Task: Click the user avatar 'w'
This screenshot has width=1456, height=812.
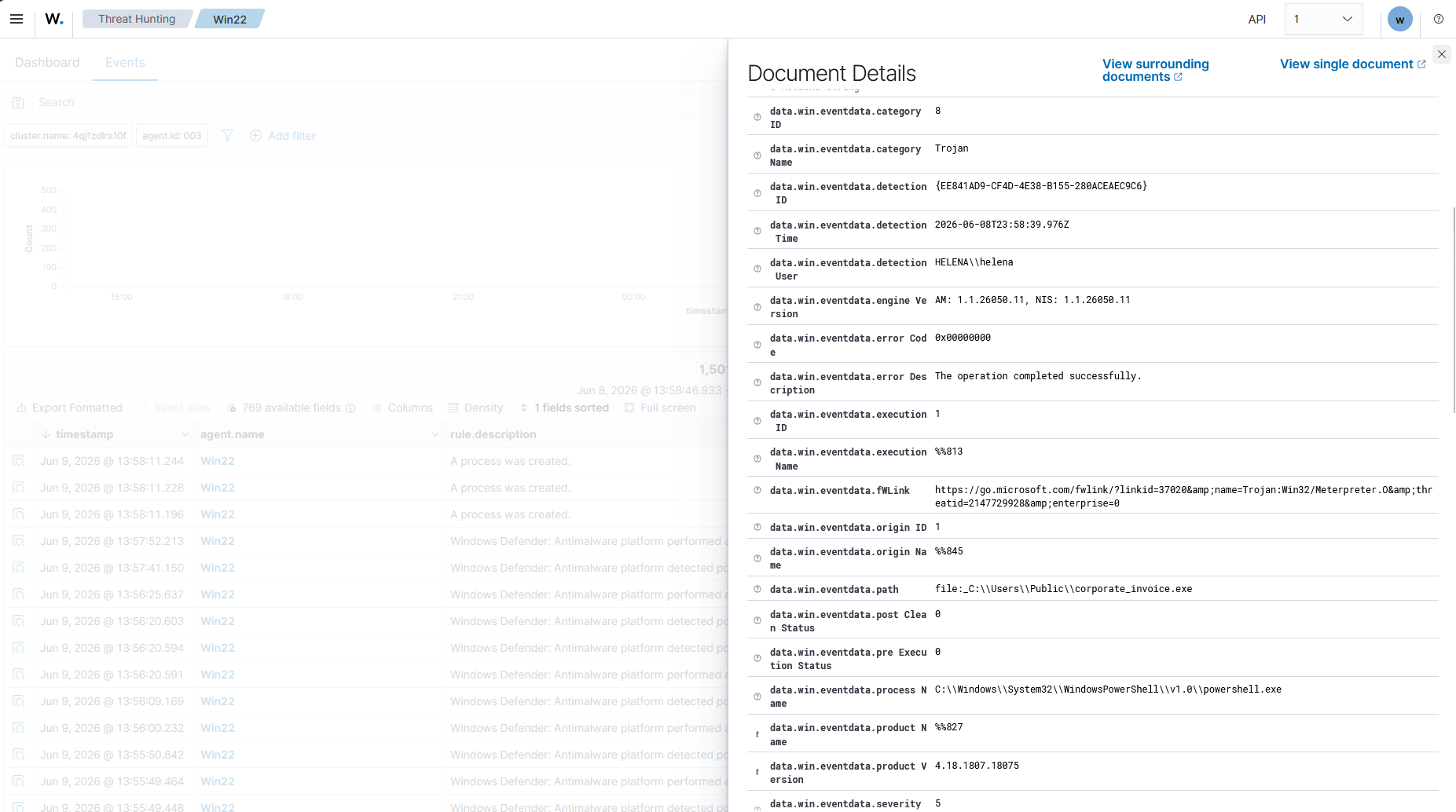Action: point(1400,19)
